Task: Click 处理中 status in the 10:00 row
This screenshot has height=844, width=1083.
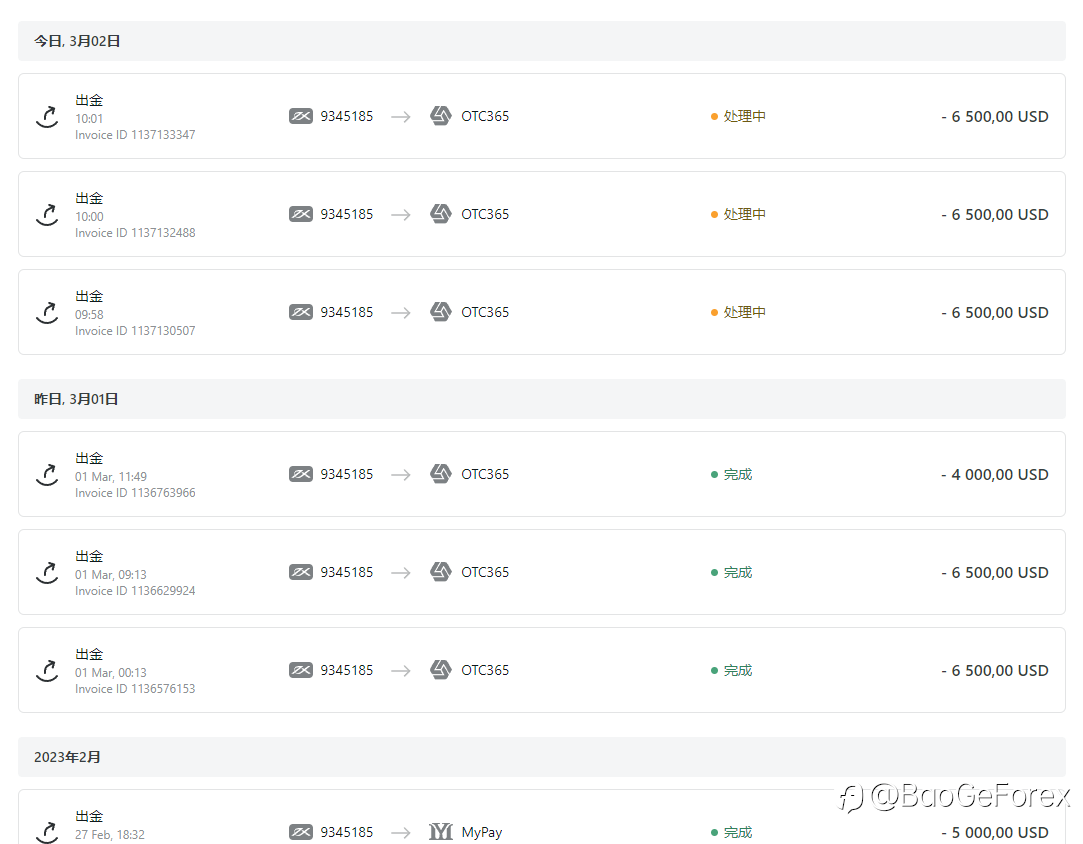Action: coord(738,214)
